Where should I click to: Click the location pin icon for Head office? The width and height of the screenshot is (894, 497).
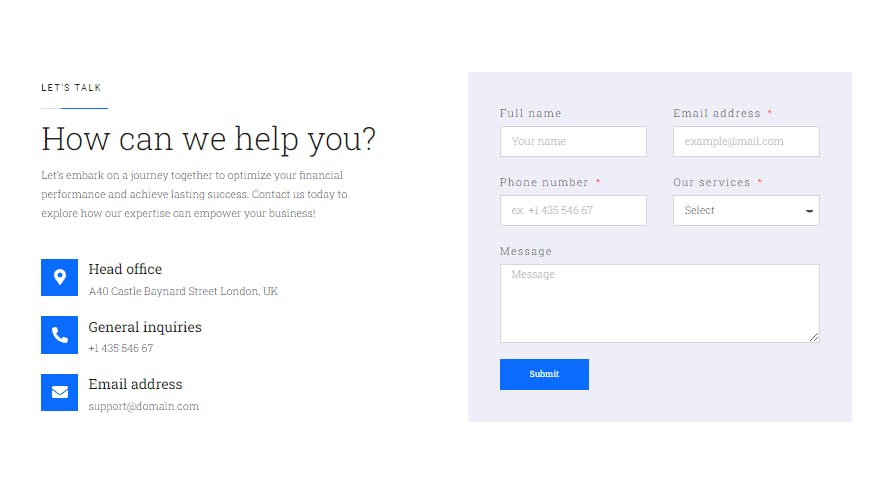[59, 278]
